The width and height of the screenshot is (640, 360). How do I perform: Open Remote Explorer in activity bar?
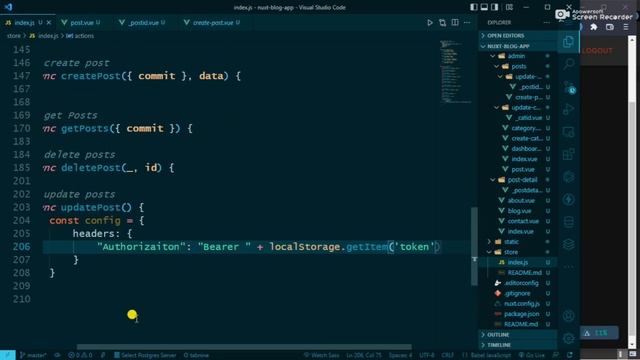tap(568, 132)
